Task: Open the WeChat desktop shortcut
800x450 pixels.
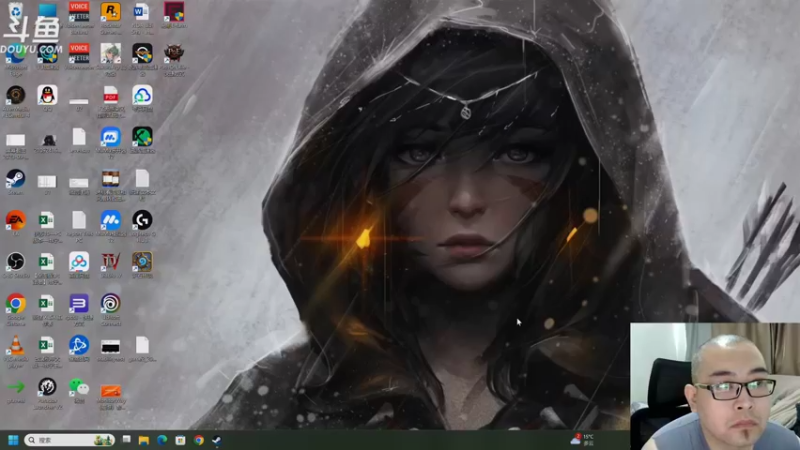Action: click(79, 387)
